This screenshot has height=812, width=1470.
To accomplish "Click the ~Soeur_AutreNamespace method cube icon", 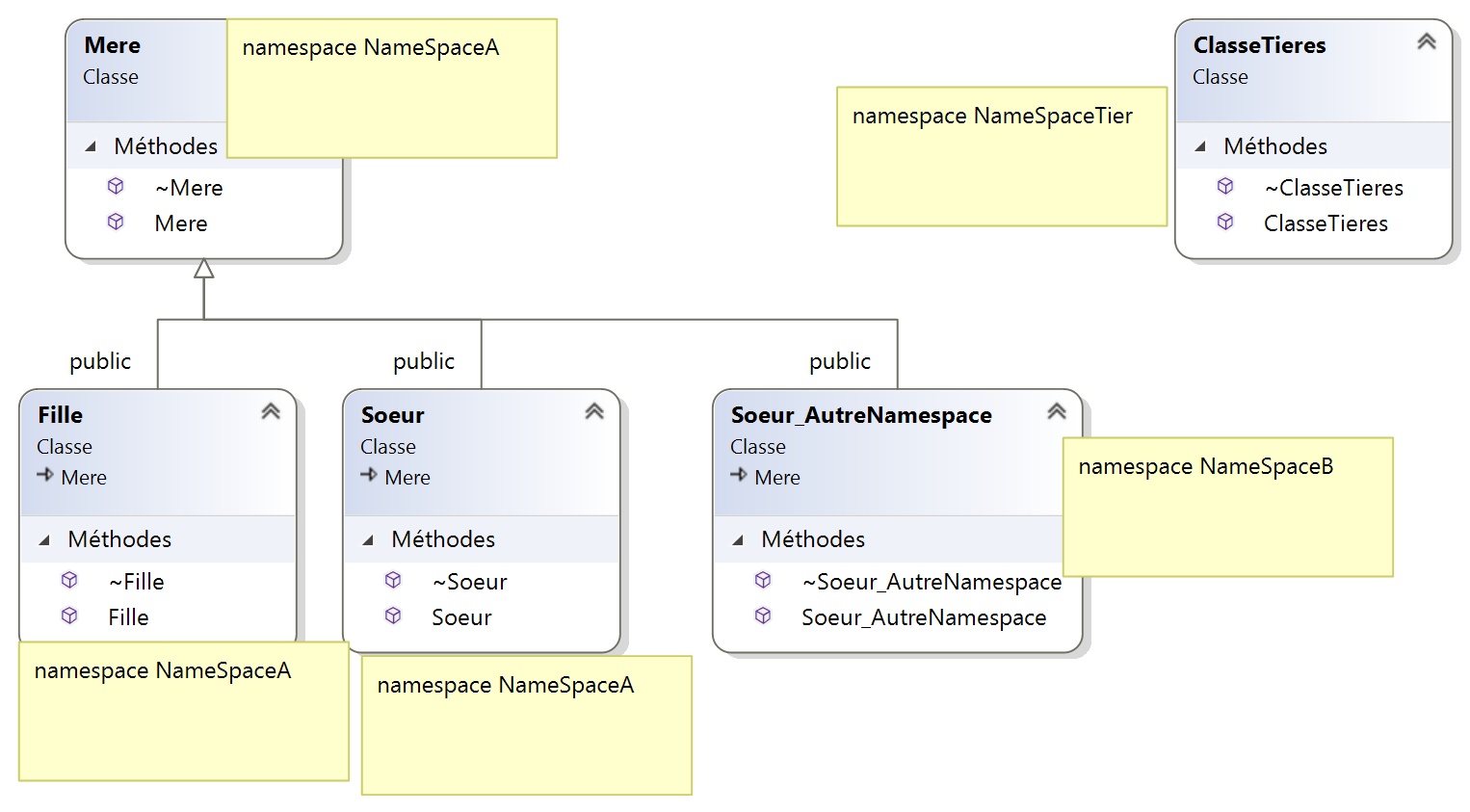I will [x=763, y=580].
